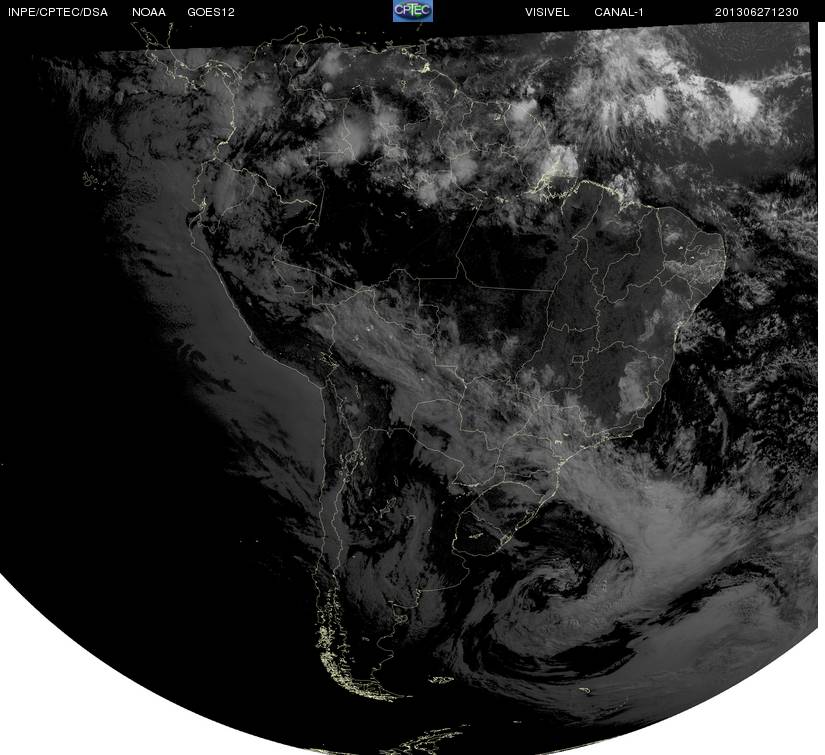Select the INPE/CPTEC/DSA header text
Image resolution: width=825 pixels, height=755 pixels.
(x=58, y=12)
